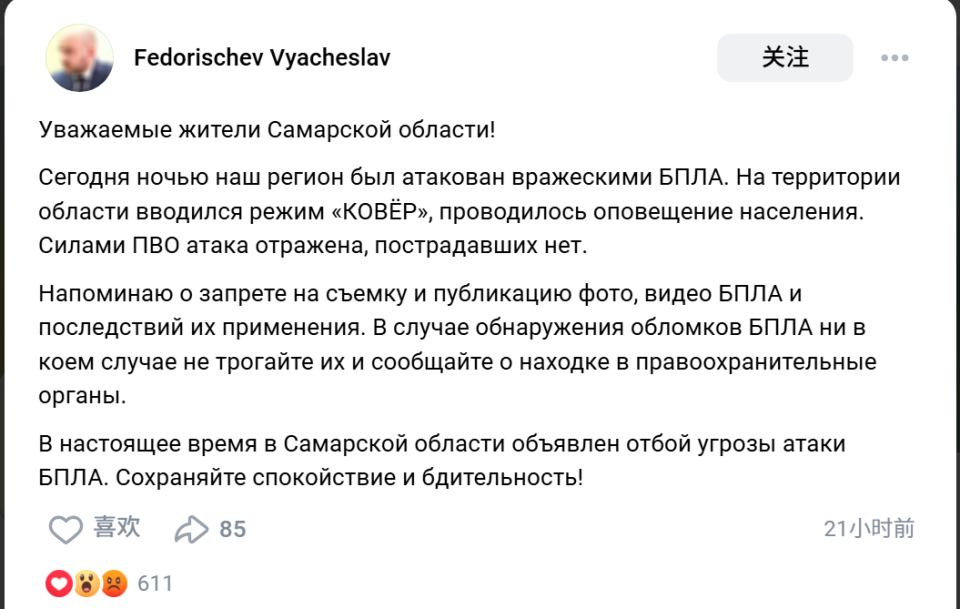The height and width of the screenshot is (609, 960).
Task: Click the greeting line "Уважаемые жители Самарской области!"
Action: pyautogui.click(x=267, y=130)
